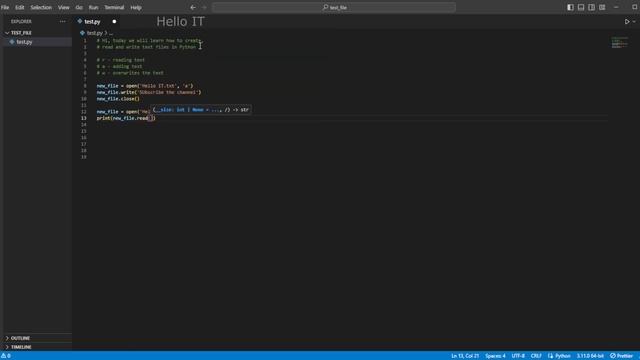Viewport: 640px width, 360px height.
Task: Change indentation via Spaces: 4
Action: pyautogui.click(x=495, y=356)
